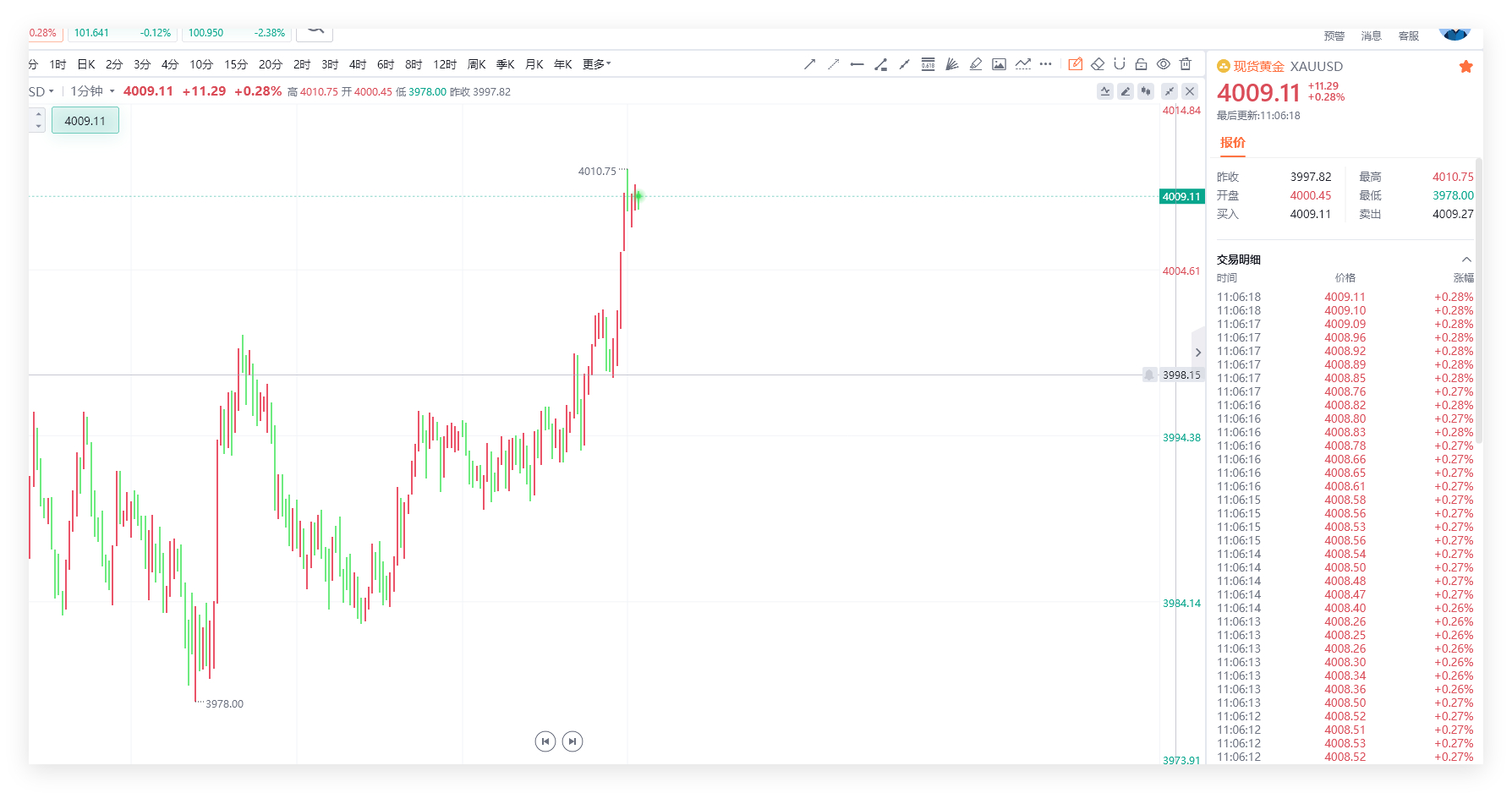The image size is (1512, 793).
Task: Open 预警 alerts link
Action: point(1334,36)
